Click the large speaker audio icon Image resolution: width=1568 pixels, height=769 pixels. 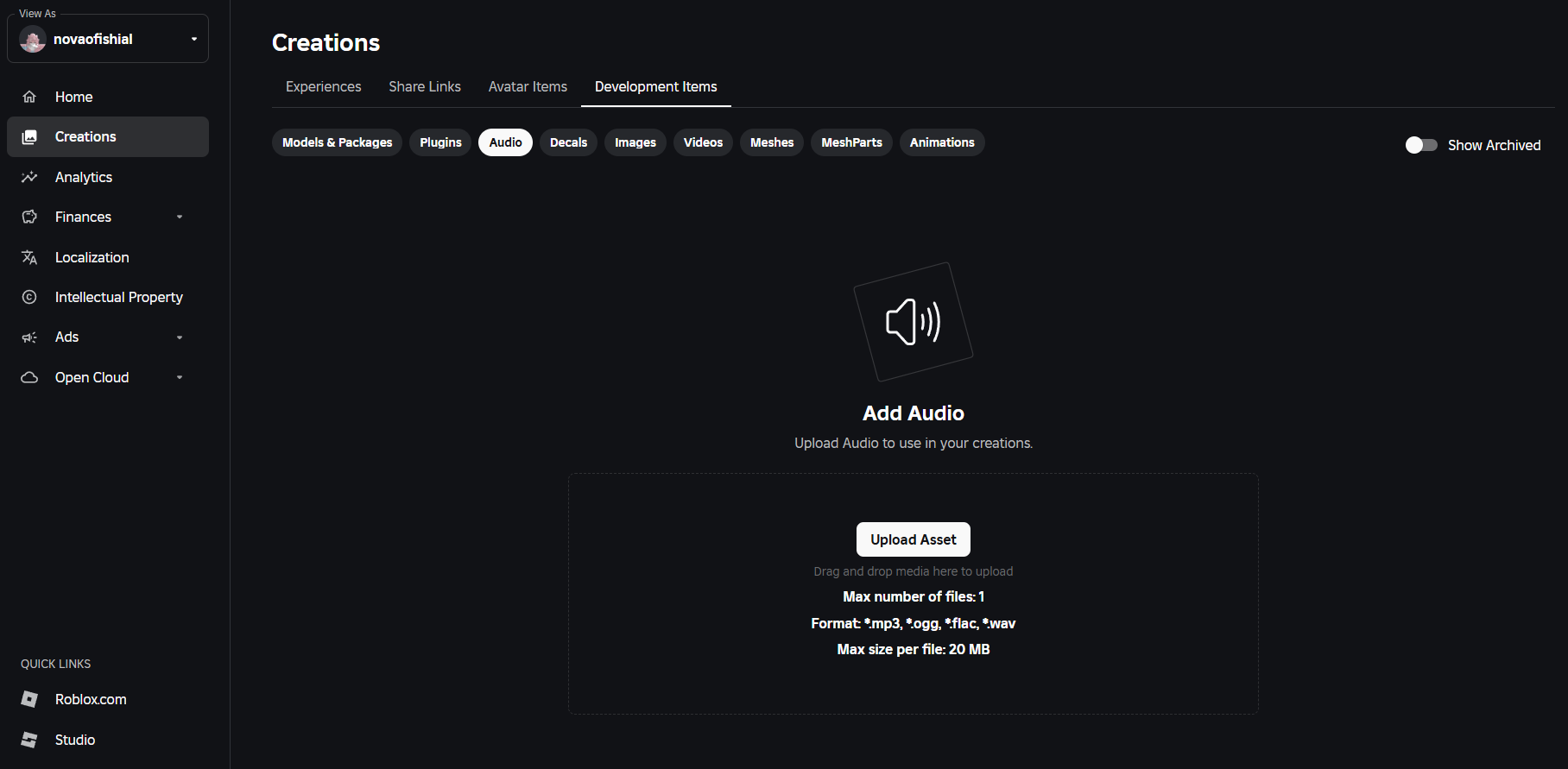[914, 322]
